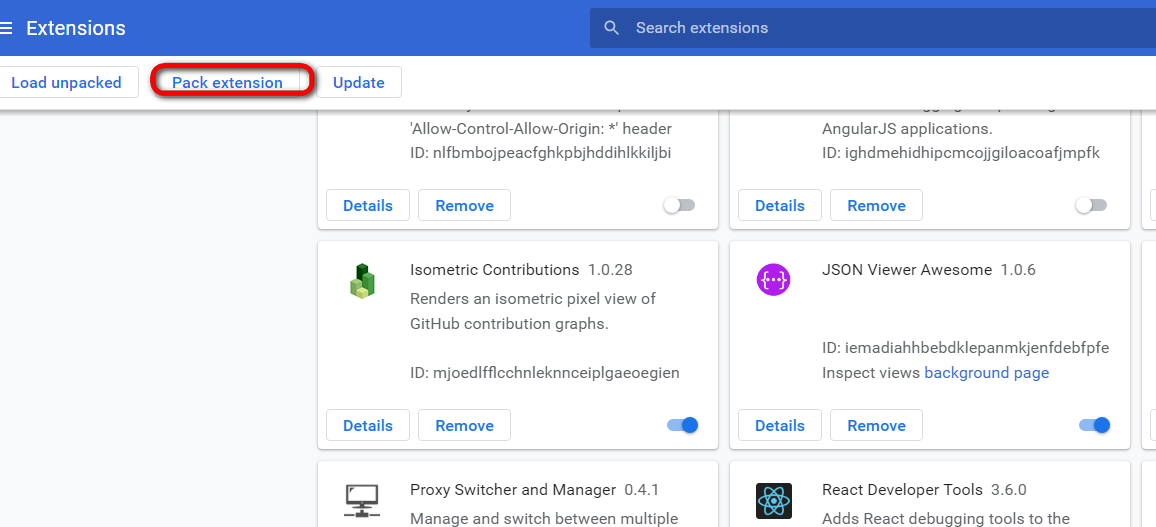Click the Isometric Contributions green cubes icon
The width and height of the screenshot is (1156, 527).
(362, 280)
